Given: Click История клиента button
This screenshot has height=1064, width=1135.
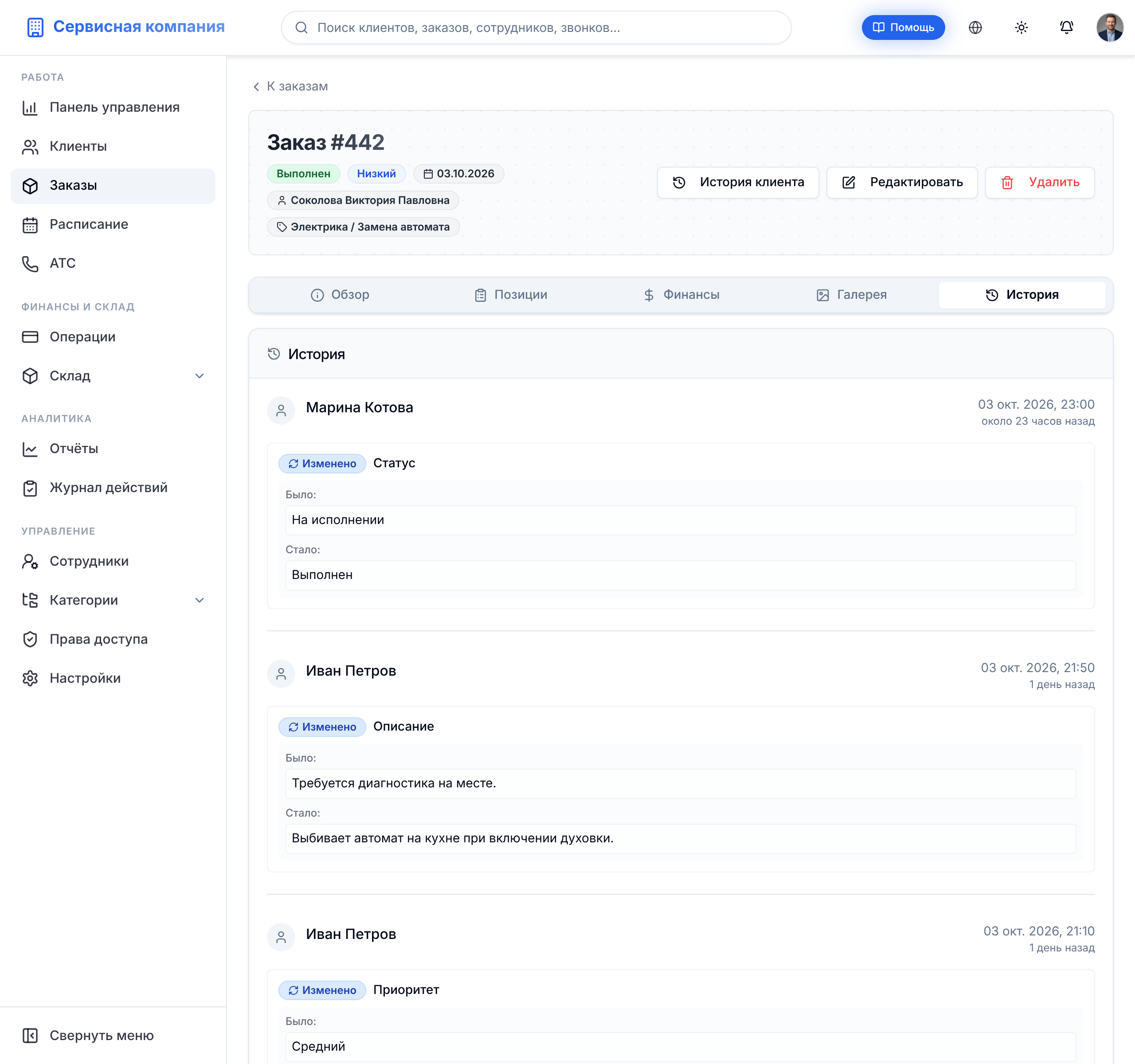Looking at the screenshot, I should coord(738,182).
